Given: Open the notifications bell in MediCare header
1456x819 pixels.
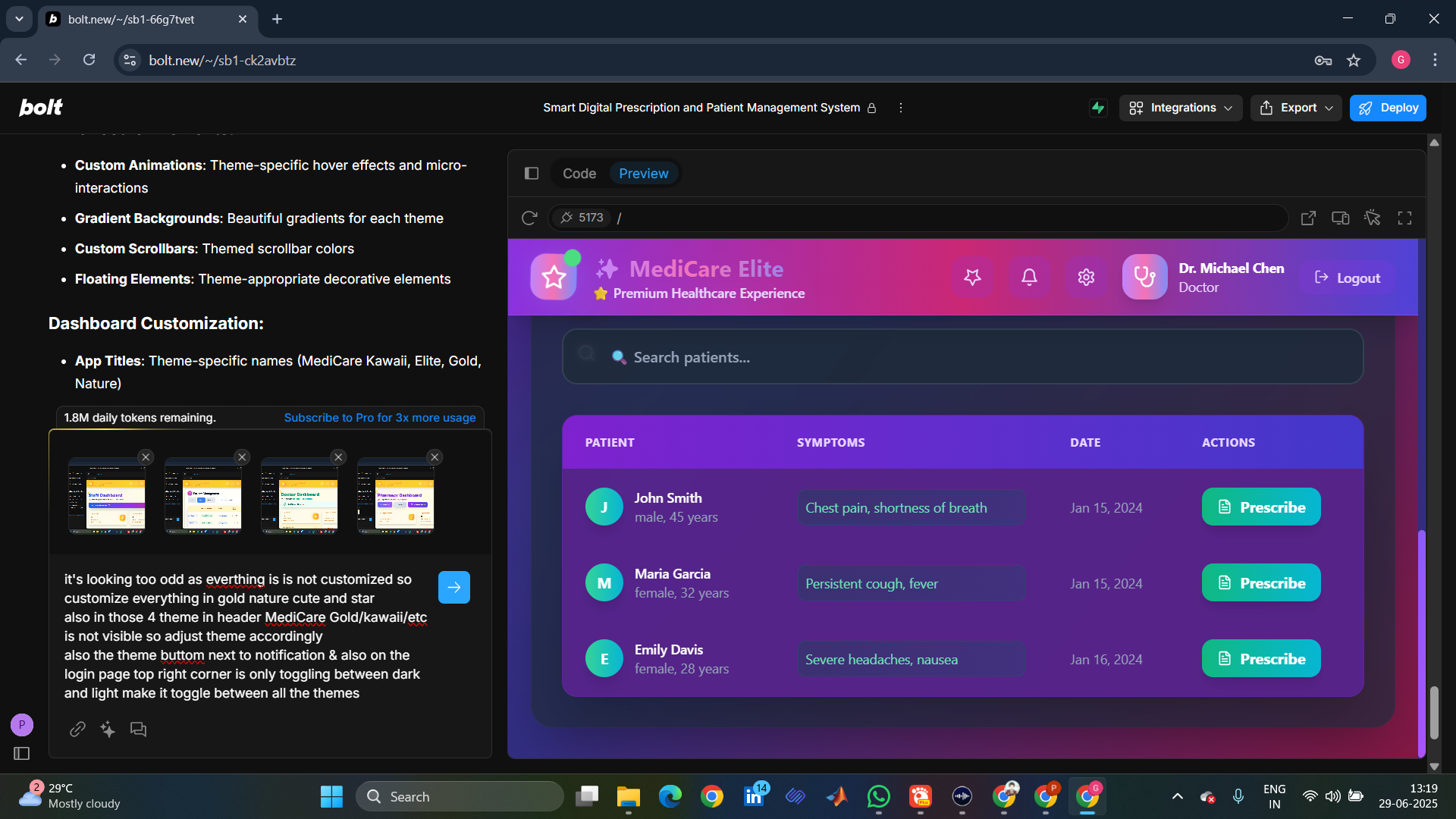Looking at the screenshot, I should pyautogui.click(x=1029, y=278).
